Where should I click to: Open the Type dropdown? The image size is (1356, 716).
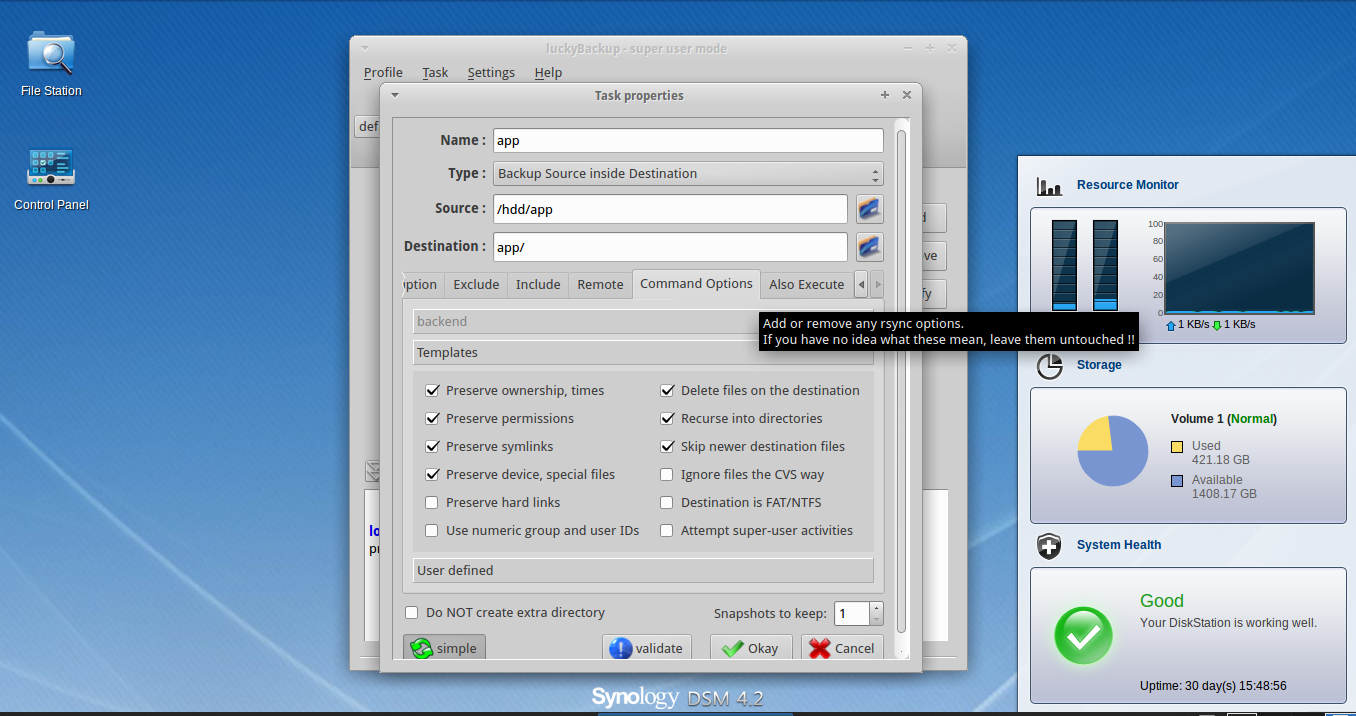pos(689,173)
